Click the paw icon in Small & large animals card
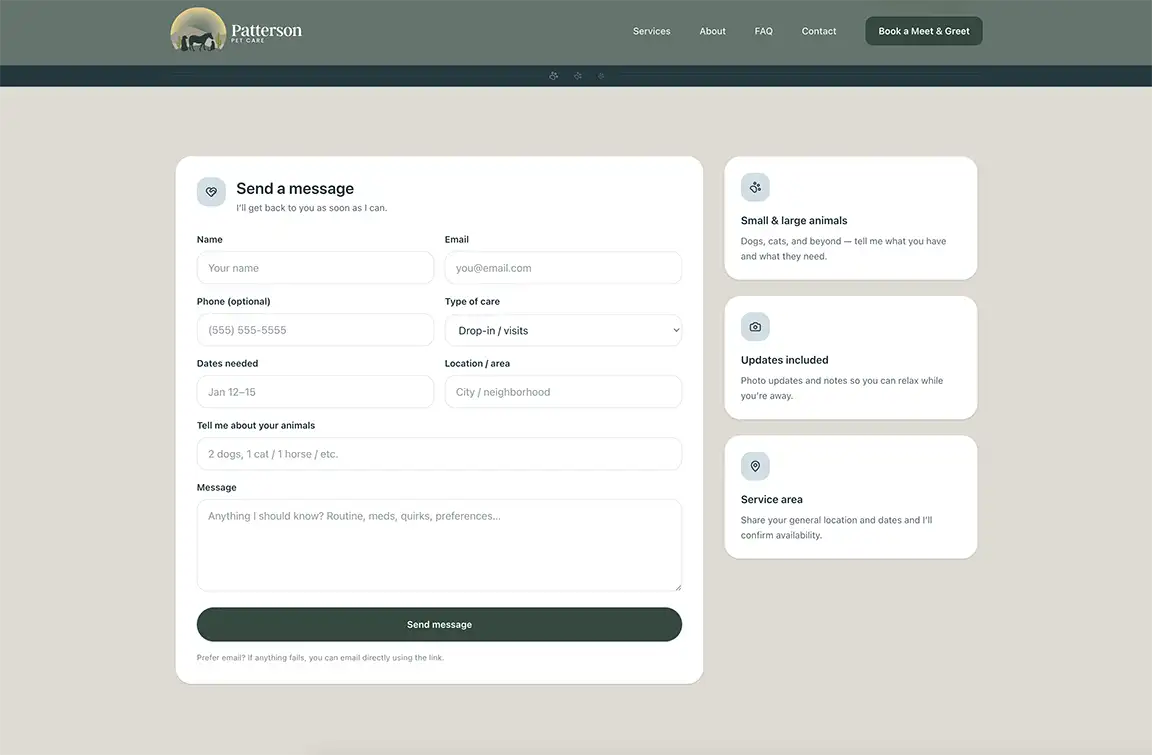This screenshot has width=1152, height=755. click(x=755, y=187)
